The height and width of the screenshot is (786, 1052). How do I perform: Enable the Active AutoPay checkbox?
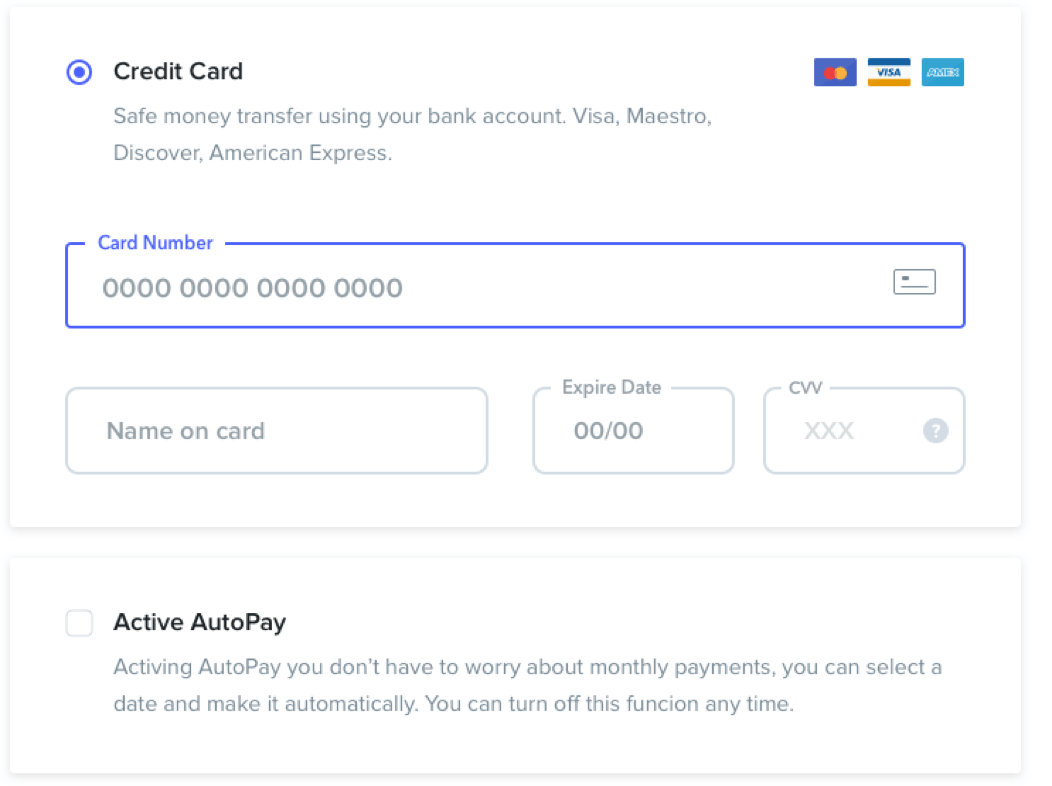click(x=79, y=622)
